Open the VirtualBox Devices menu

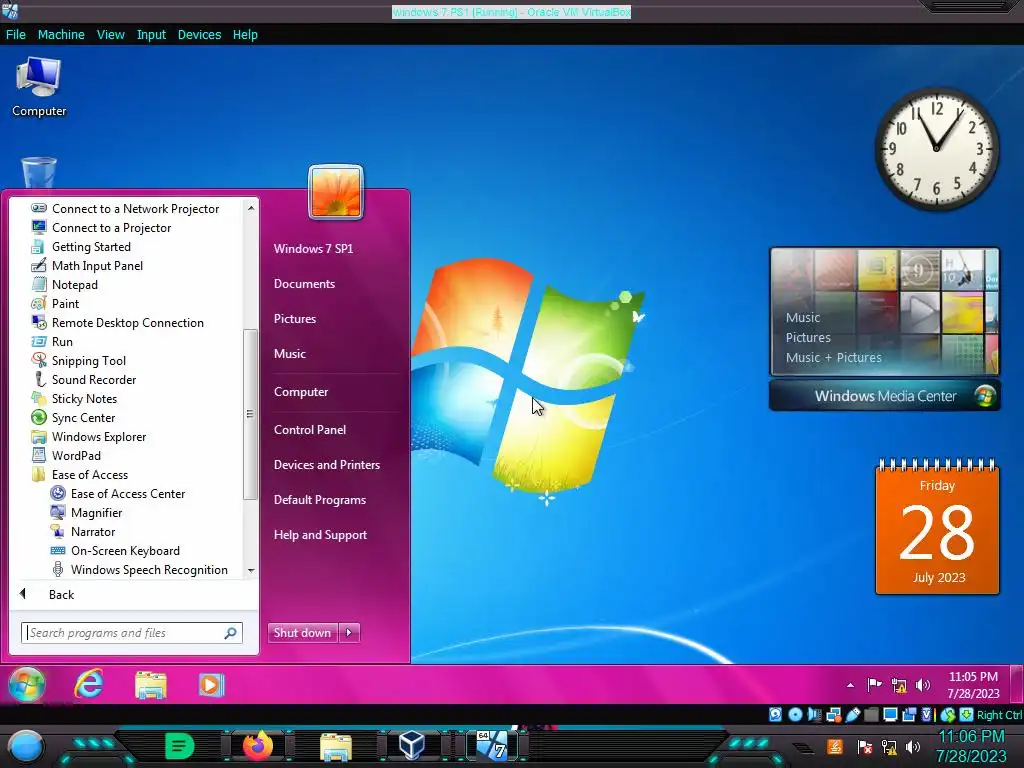pos(199,35)
